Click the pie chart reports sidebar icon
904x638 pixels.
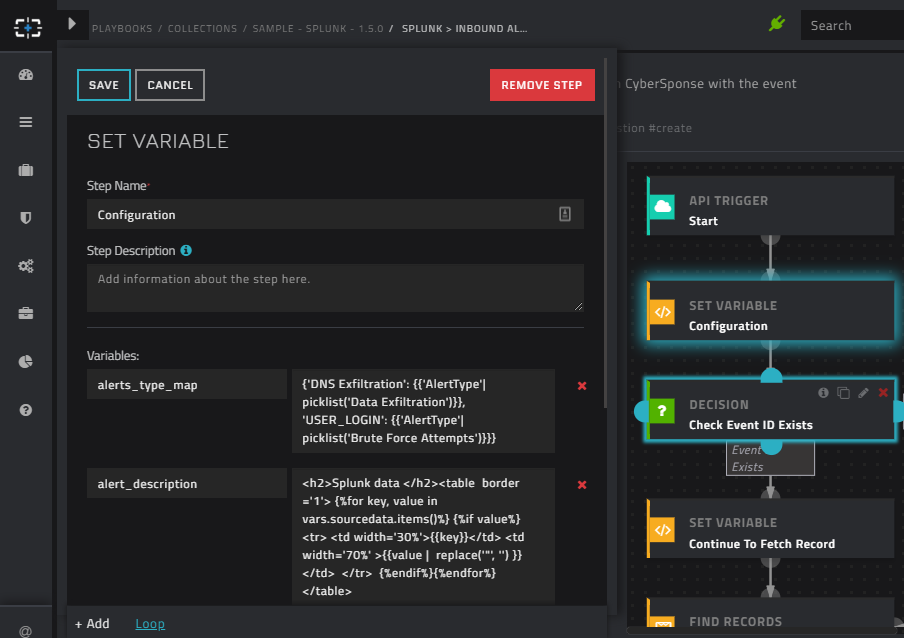point(26,361)
